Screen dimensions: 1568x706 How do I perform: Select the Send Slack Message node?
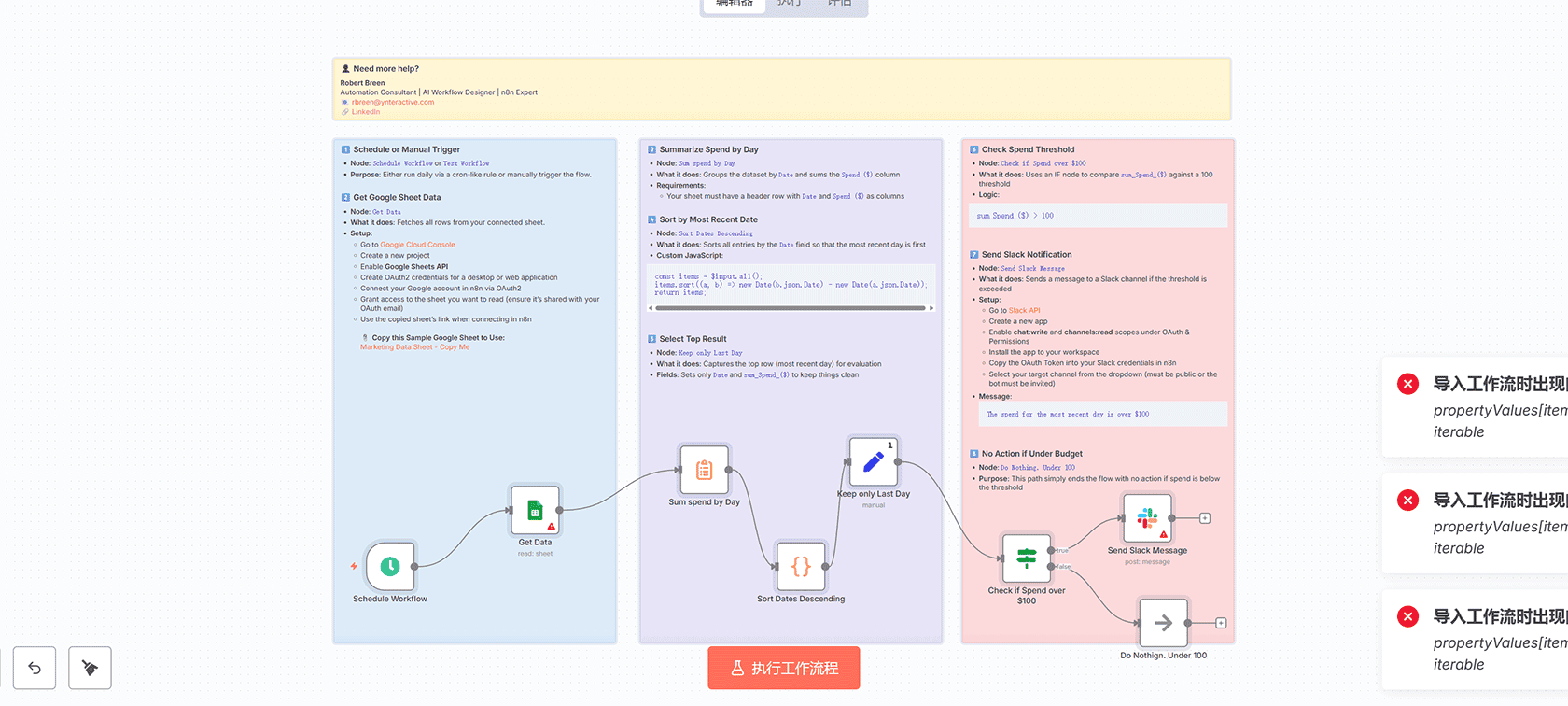coord(1147,518)
